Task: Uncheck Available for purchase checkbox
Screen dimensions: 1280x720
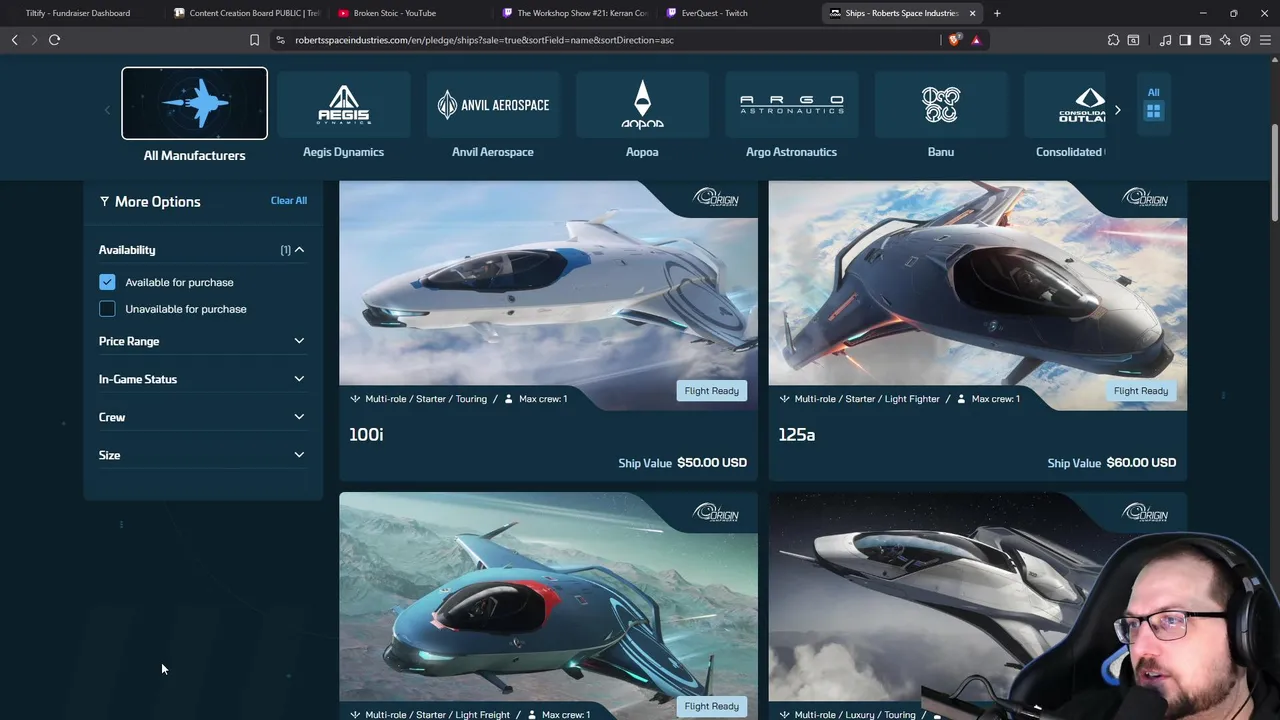Action: pos(107,282)
